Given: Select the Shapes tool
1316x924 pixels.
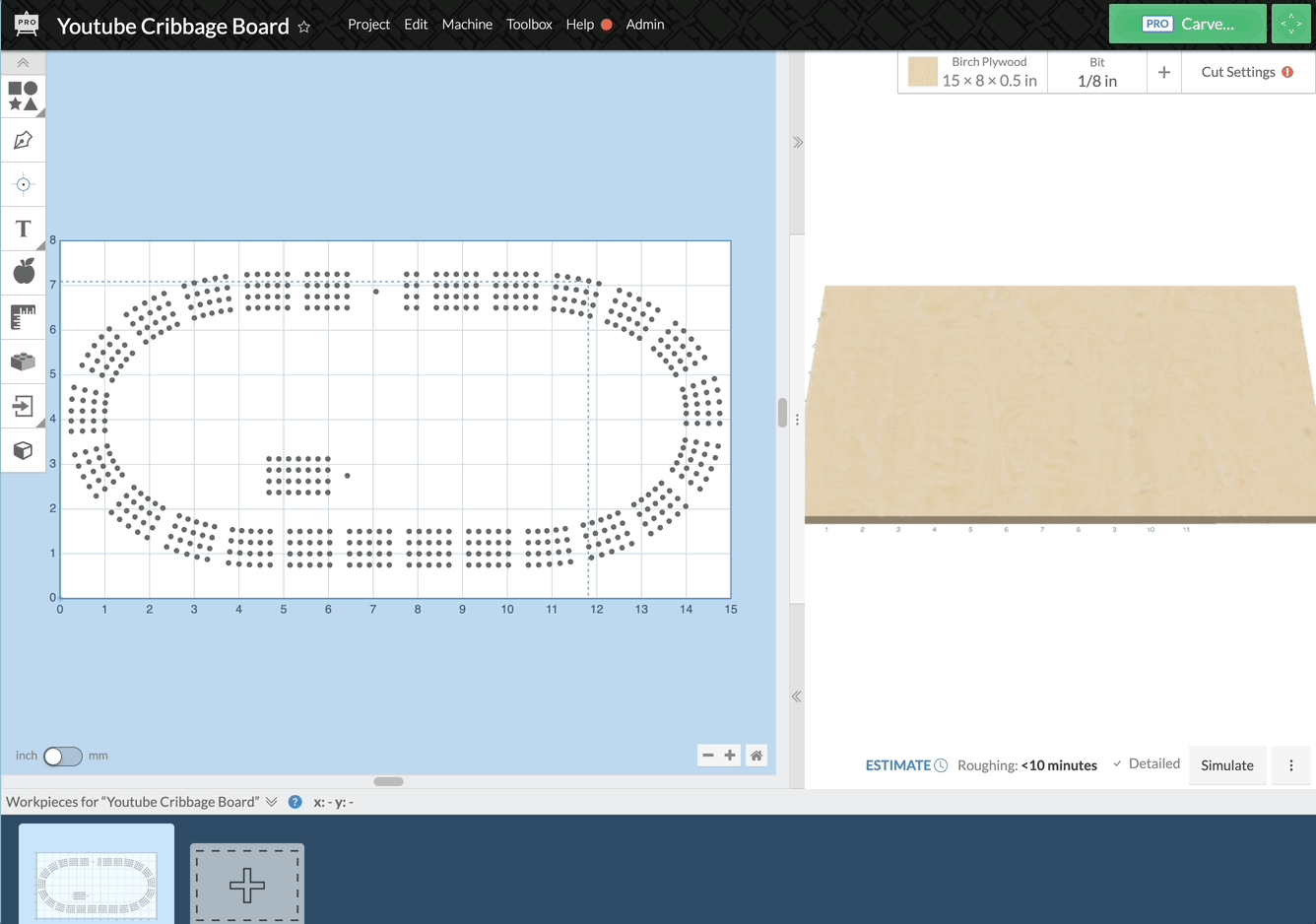Looking at the screenshot, I should pyautogui.click(x=23, y=96).
